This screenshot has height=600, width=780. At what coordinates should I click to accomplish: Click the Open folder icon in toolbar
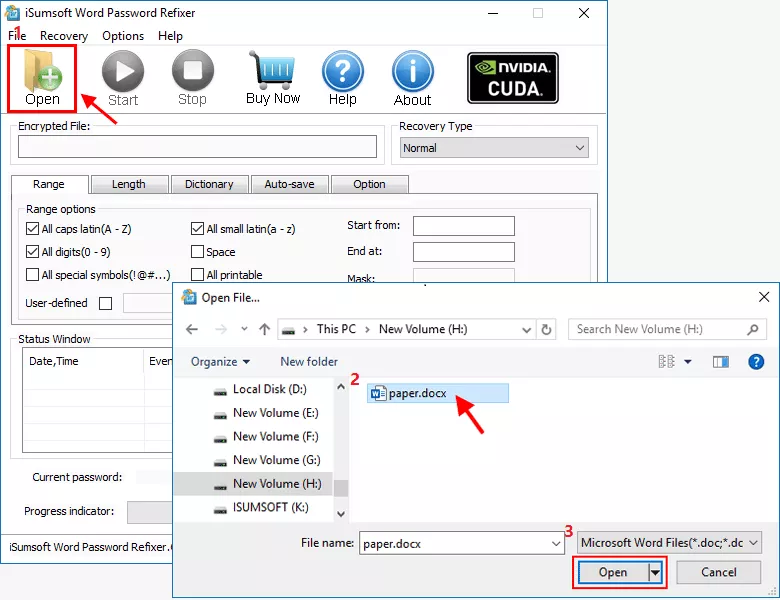[x=42, y=78]
